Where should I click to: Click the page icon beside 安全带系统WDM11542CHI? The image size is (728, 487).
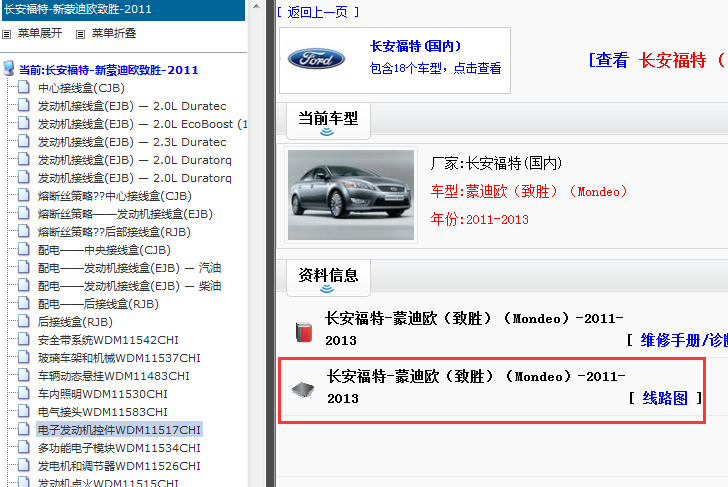click(24, 339)
